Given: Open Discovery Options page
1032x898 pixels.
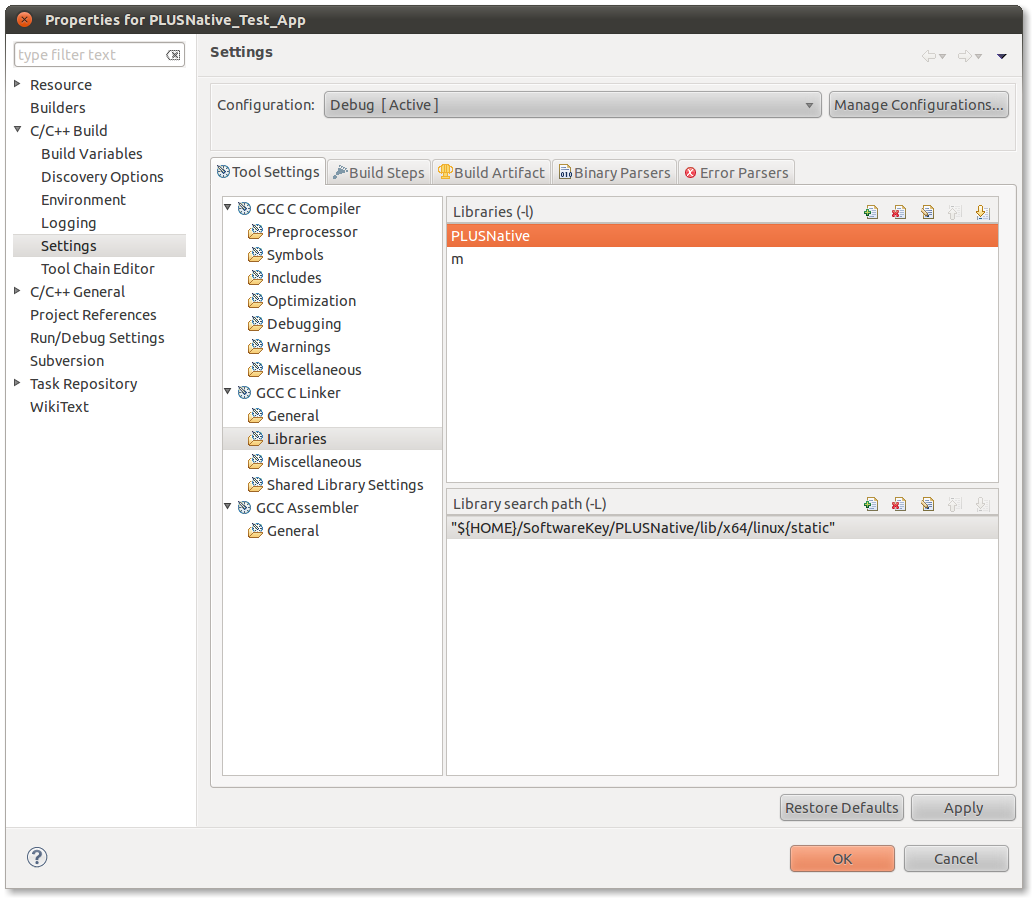Looking at the screenshot, I should pyautogui.click(x=102, y=177).
